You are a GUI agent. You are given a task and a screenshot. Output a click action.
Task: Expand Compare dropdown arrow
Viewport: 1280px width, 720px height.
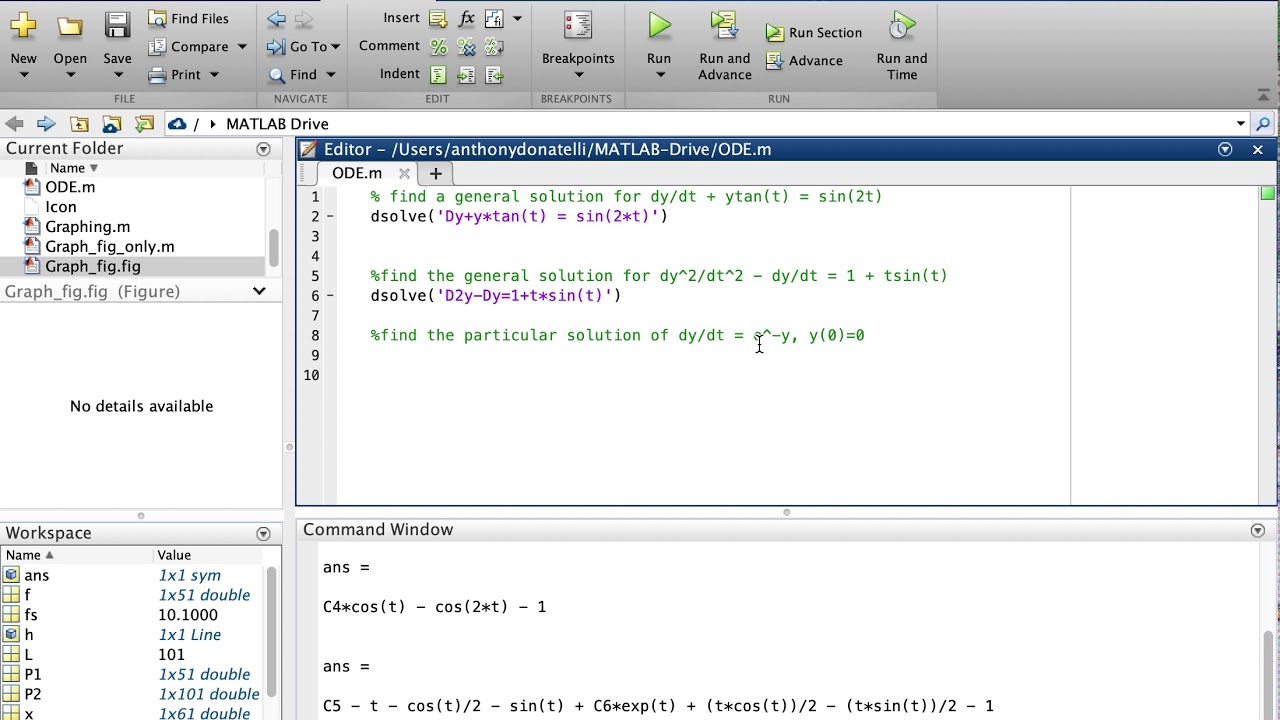[x=241, y=47]
